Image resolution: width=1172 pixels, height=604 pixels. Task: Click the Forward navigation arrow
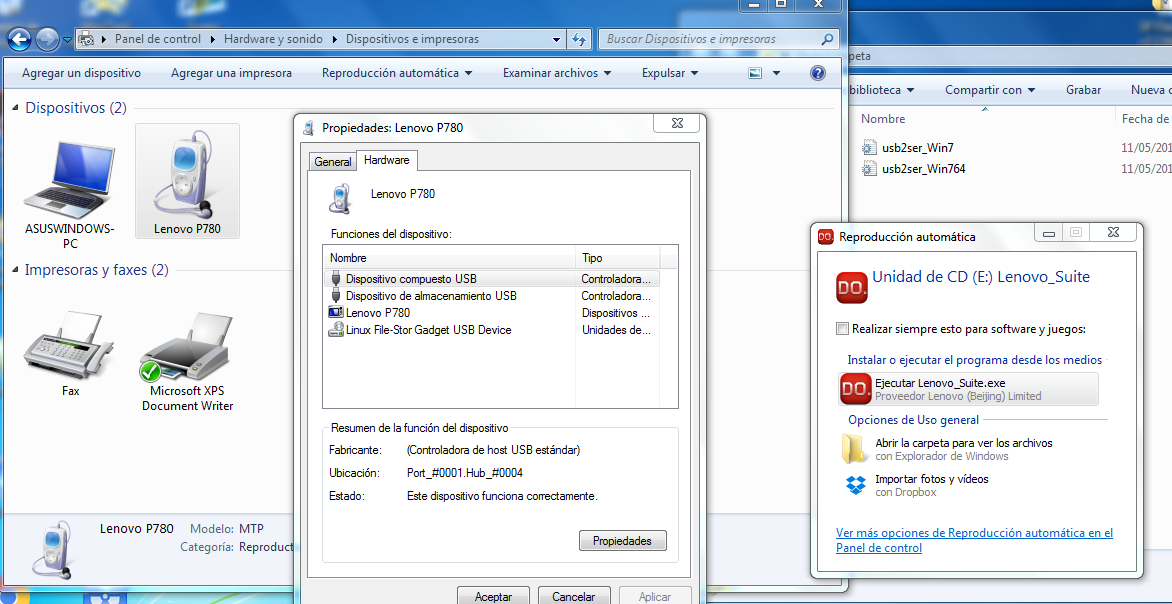coord(47,39)
